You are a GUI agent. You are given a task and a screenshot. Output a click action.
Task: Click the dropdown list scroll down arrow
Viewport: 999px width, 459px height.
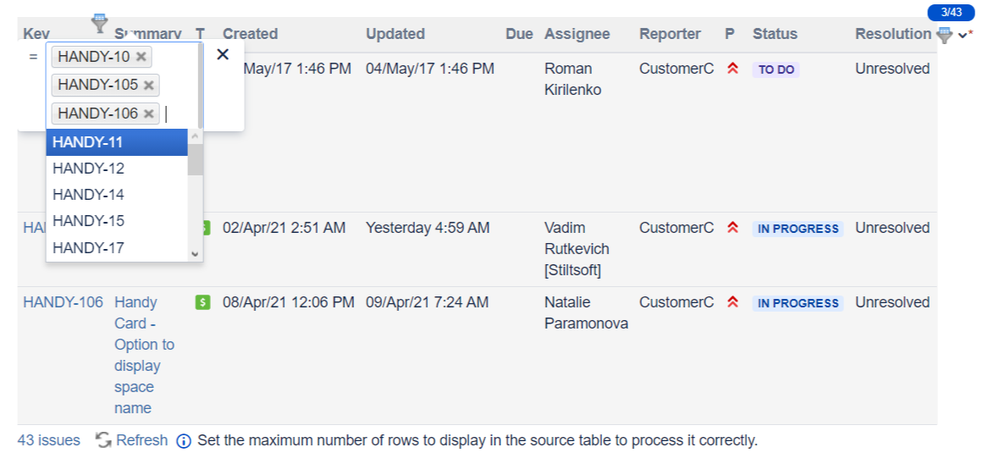point(195,254)
